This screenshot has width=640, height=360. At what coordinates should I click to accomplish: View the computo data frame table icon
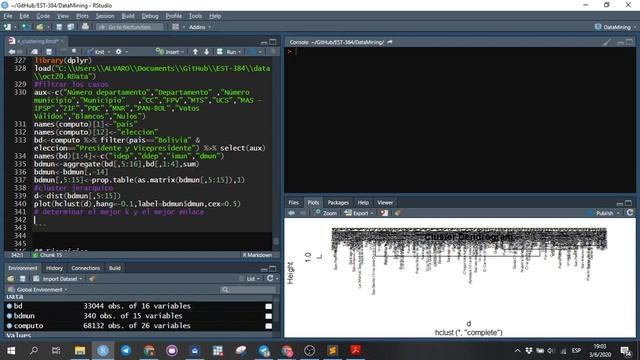click(x=268, y=326)
